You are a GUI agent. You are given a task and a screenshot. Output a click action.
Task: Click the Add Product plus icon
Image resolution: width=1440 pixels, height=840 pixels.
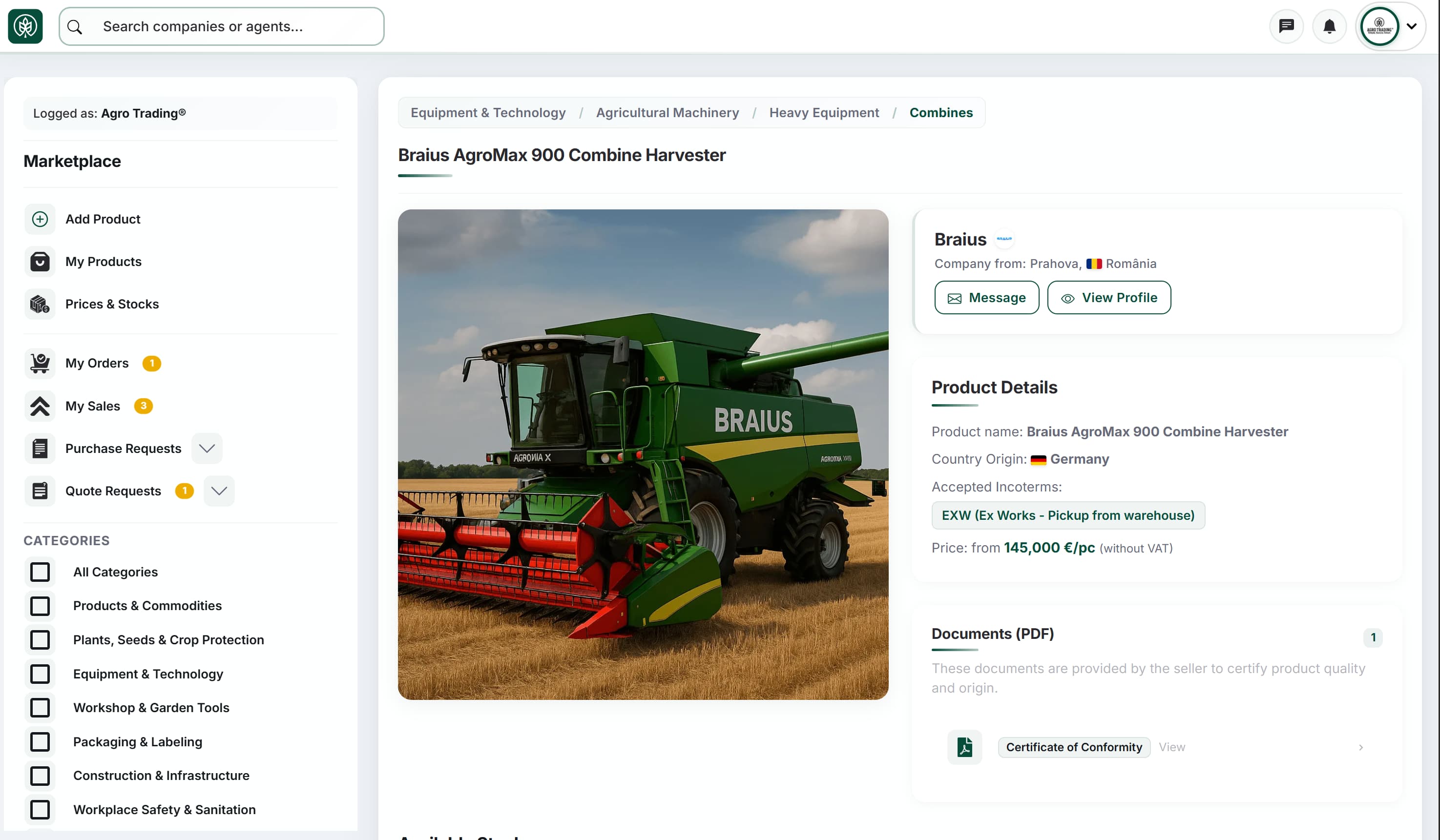pyautogui.click(x=40, y=219)
